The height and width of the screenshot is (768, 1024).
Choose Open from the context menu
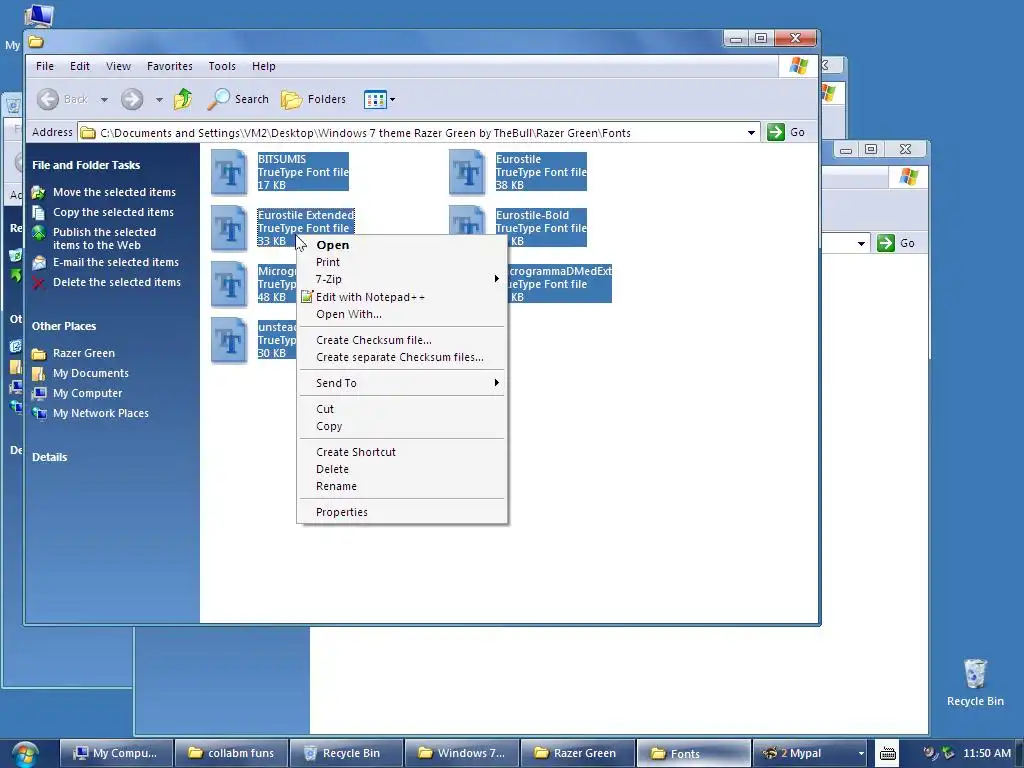(x=402, y=245)
